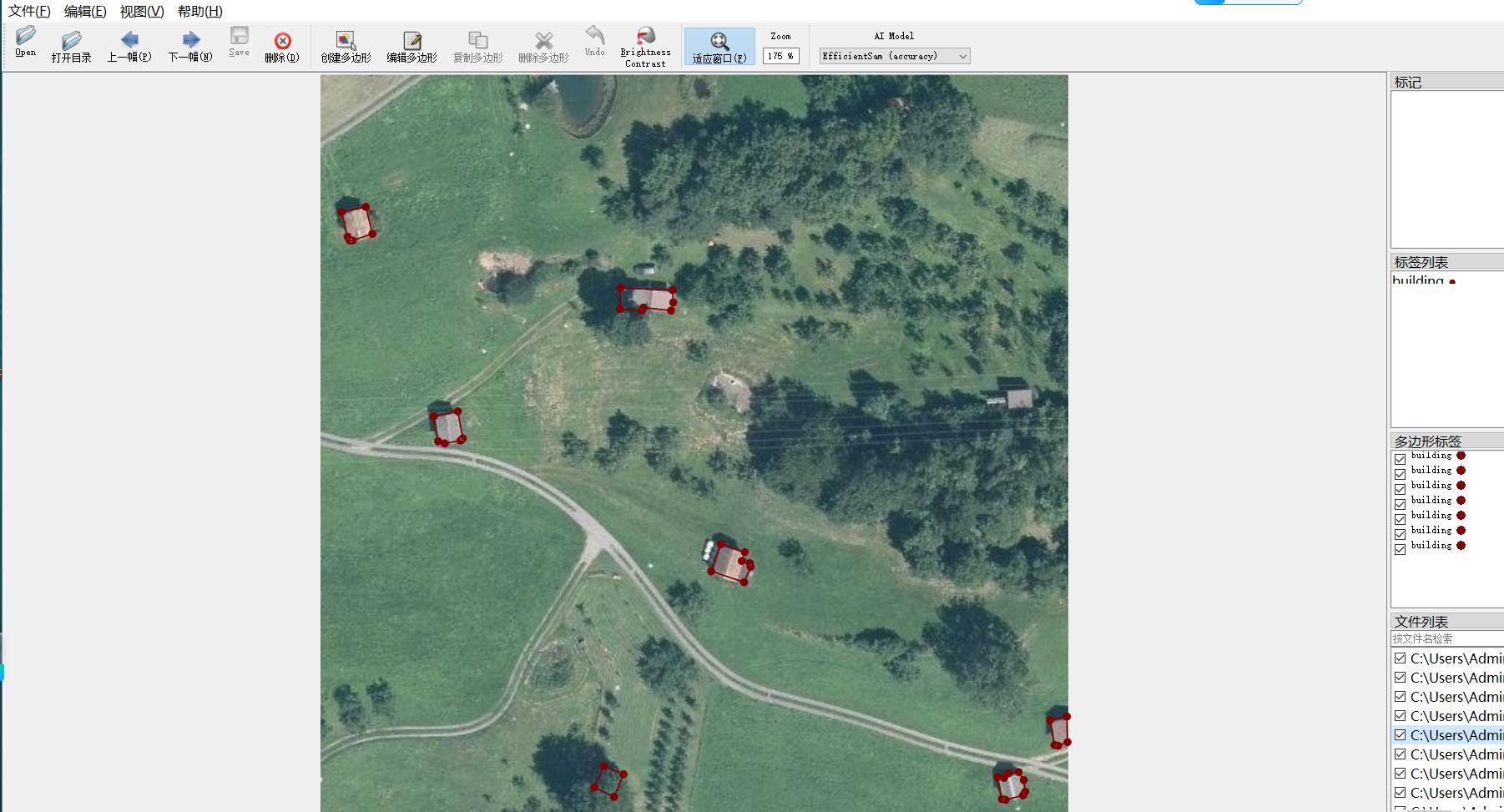This screenshot has height=812, width=1504.
Task: Click the Open file icon
Action: (26, 41)
